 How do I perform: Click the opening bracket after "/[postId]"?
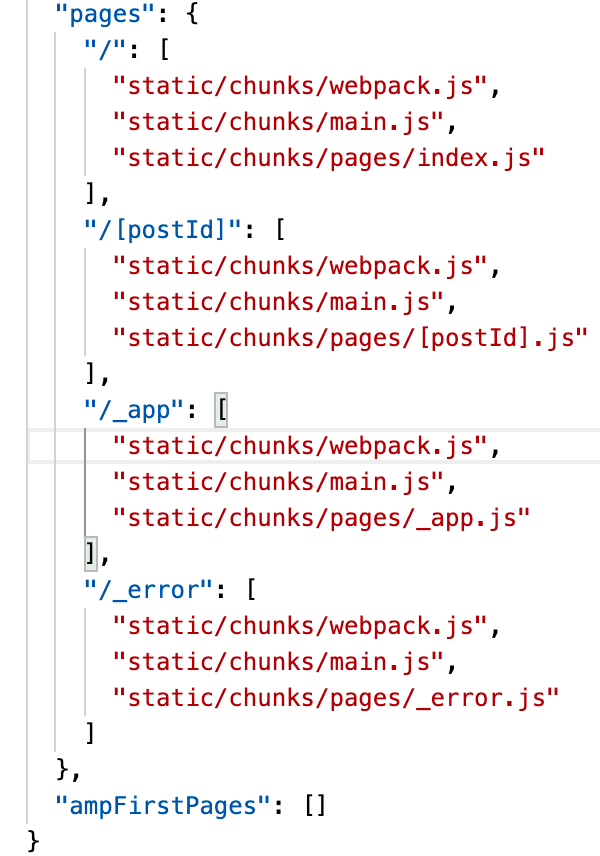coord(281,230)
